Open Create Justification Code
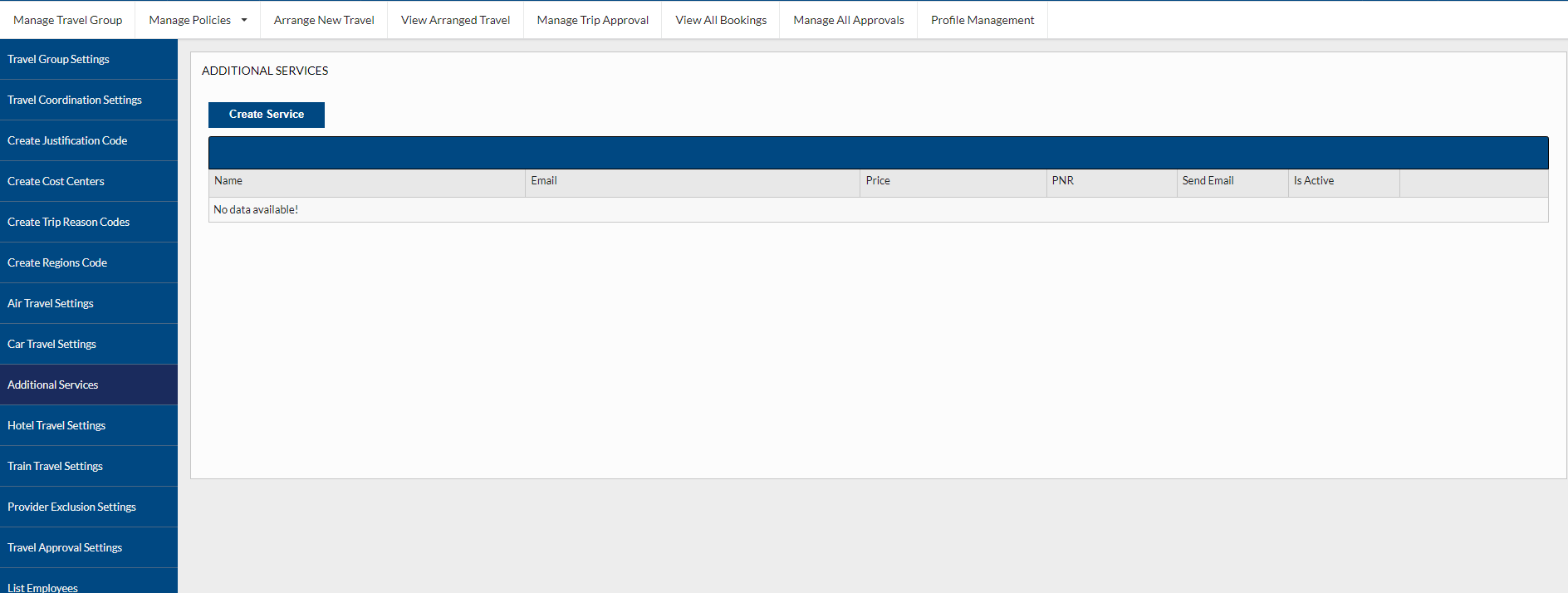 click(x=89, y=140)
